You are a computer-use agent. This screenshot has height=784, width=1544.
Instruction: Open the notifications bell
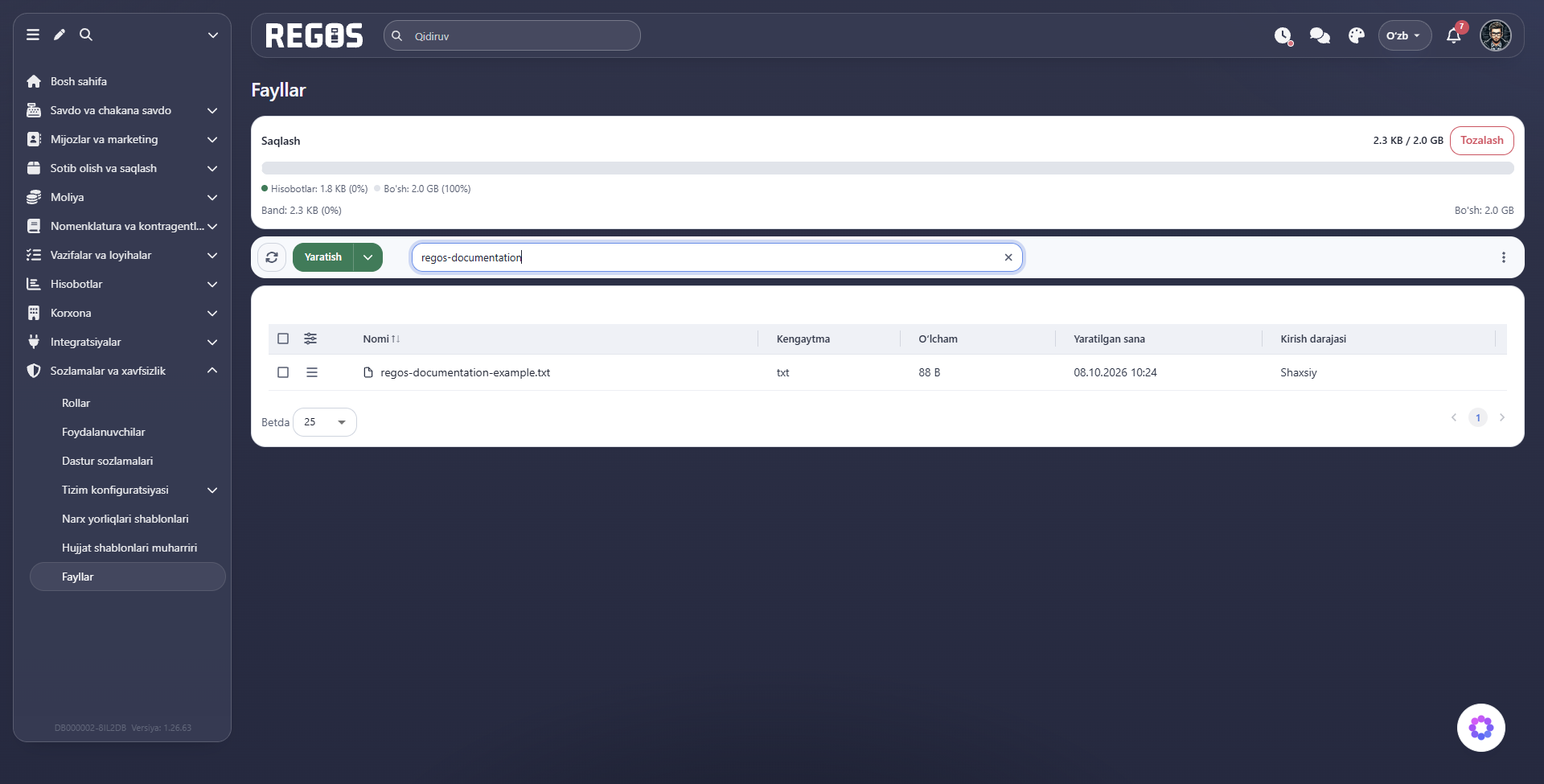1454,35
